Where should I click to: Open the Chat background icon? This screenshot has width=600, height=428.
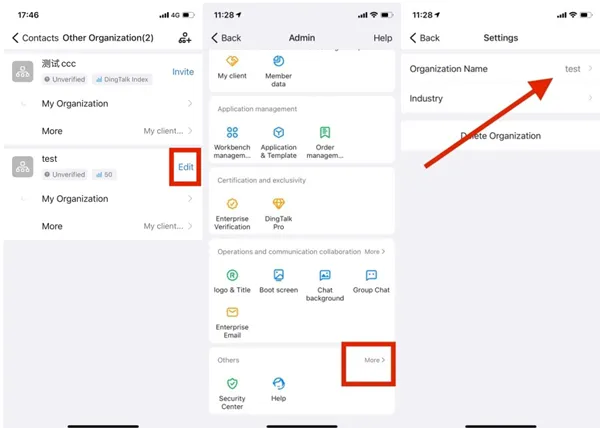coord(325,275)
